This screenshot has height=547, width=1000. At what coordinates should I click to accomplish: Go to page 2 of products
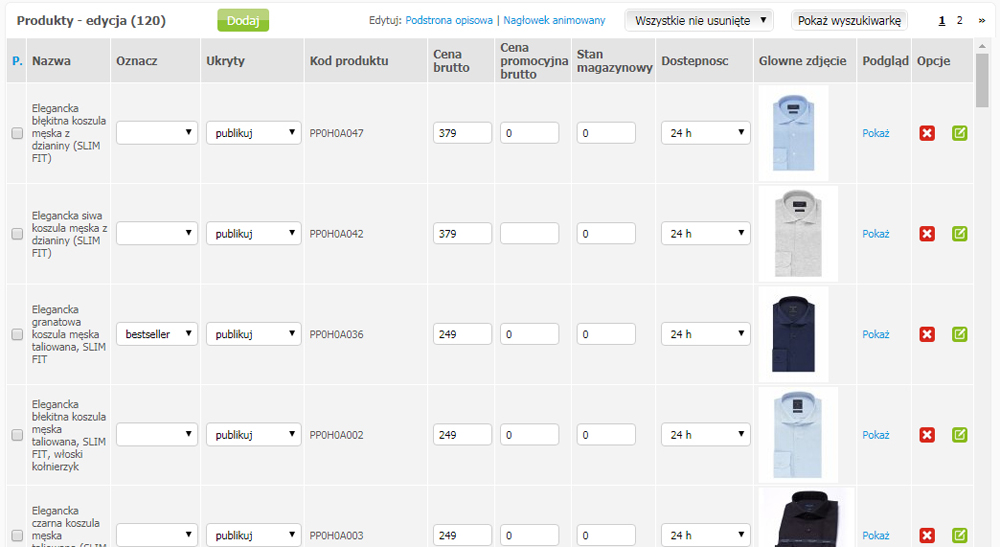pyautogui.click(x=959, y=20)
